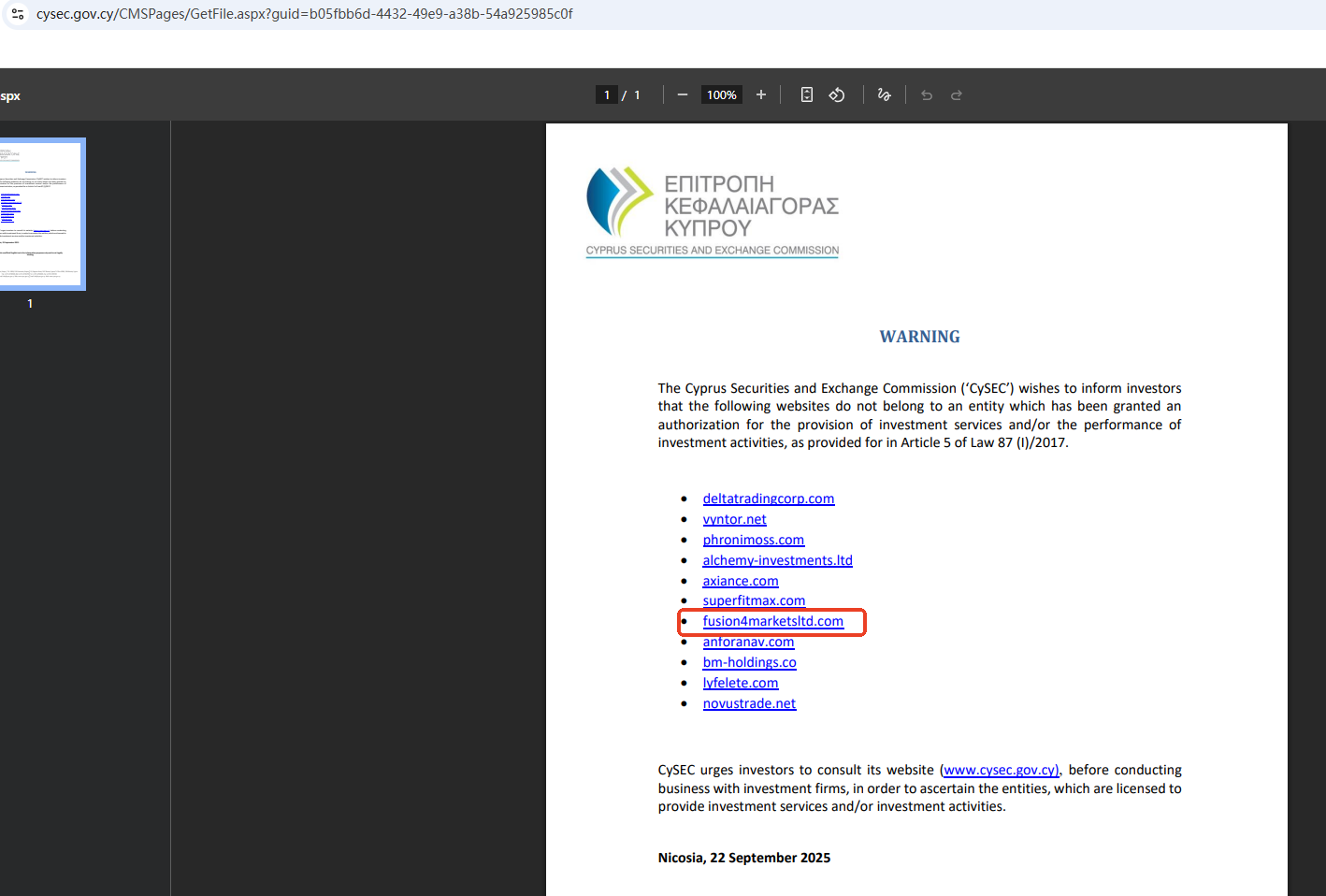
Task: Open the deltatradingcorp.com link
Action: tap(769, 499)
